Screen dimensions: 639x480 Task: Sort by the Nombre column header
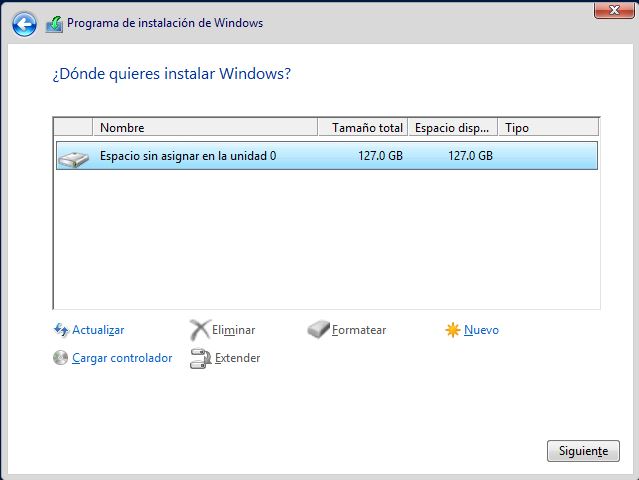click(x=205, y=128)
